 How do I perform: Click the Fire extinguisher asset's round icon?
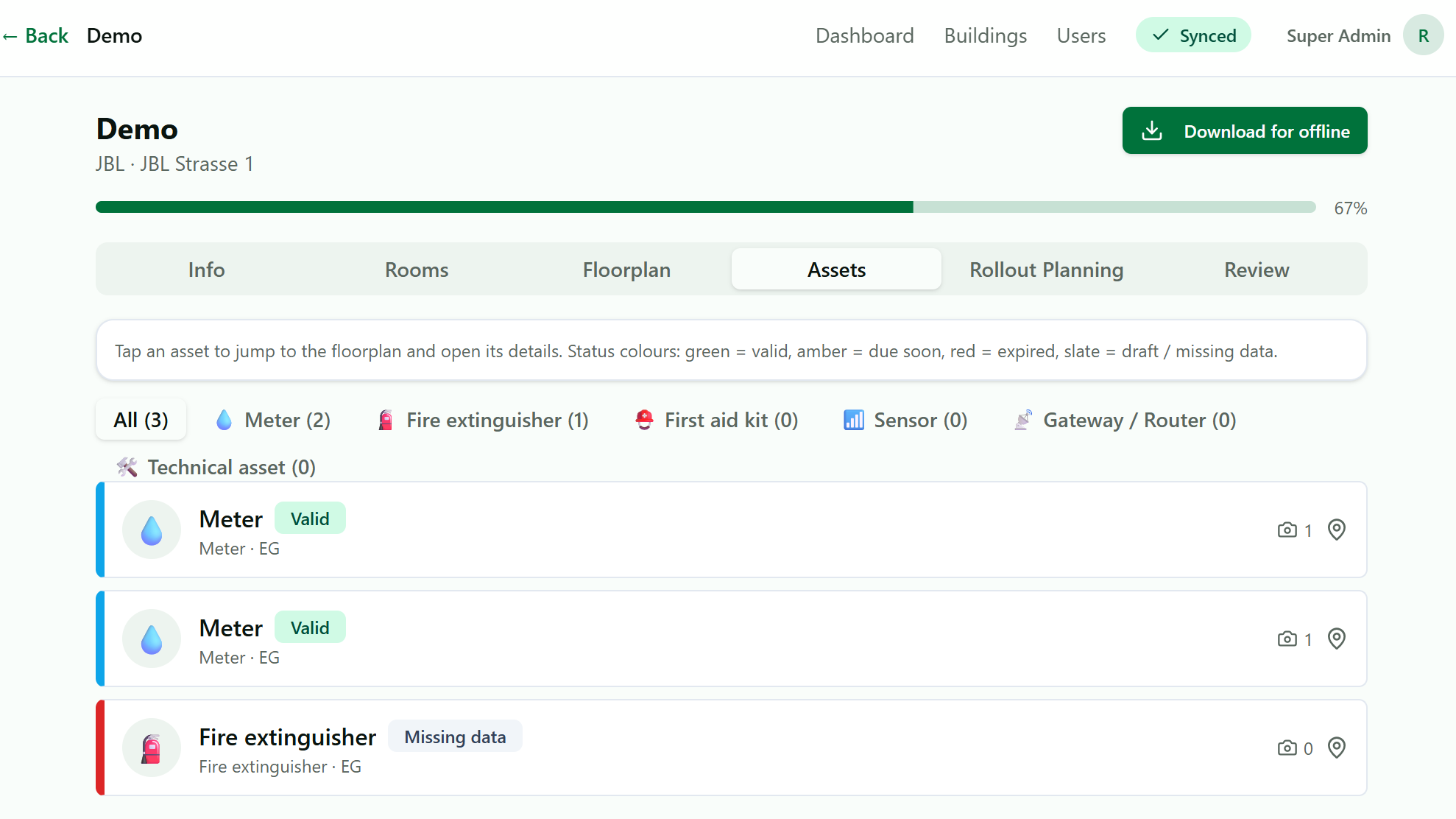pos(152,748)
